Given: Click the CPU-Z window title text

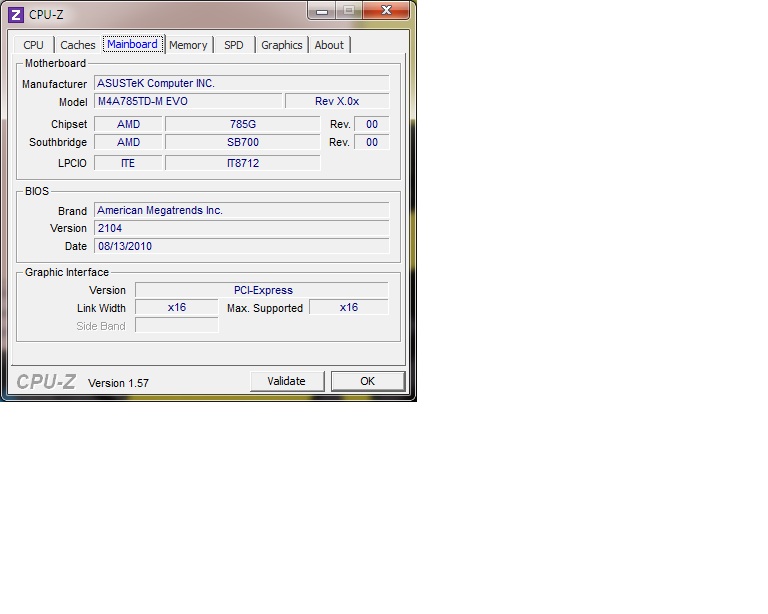Looking at the screenshot, I should 46,15.
